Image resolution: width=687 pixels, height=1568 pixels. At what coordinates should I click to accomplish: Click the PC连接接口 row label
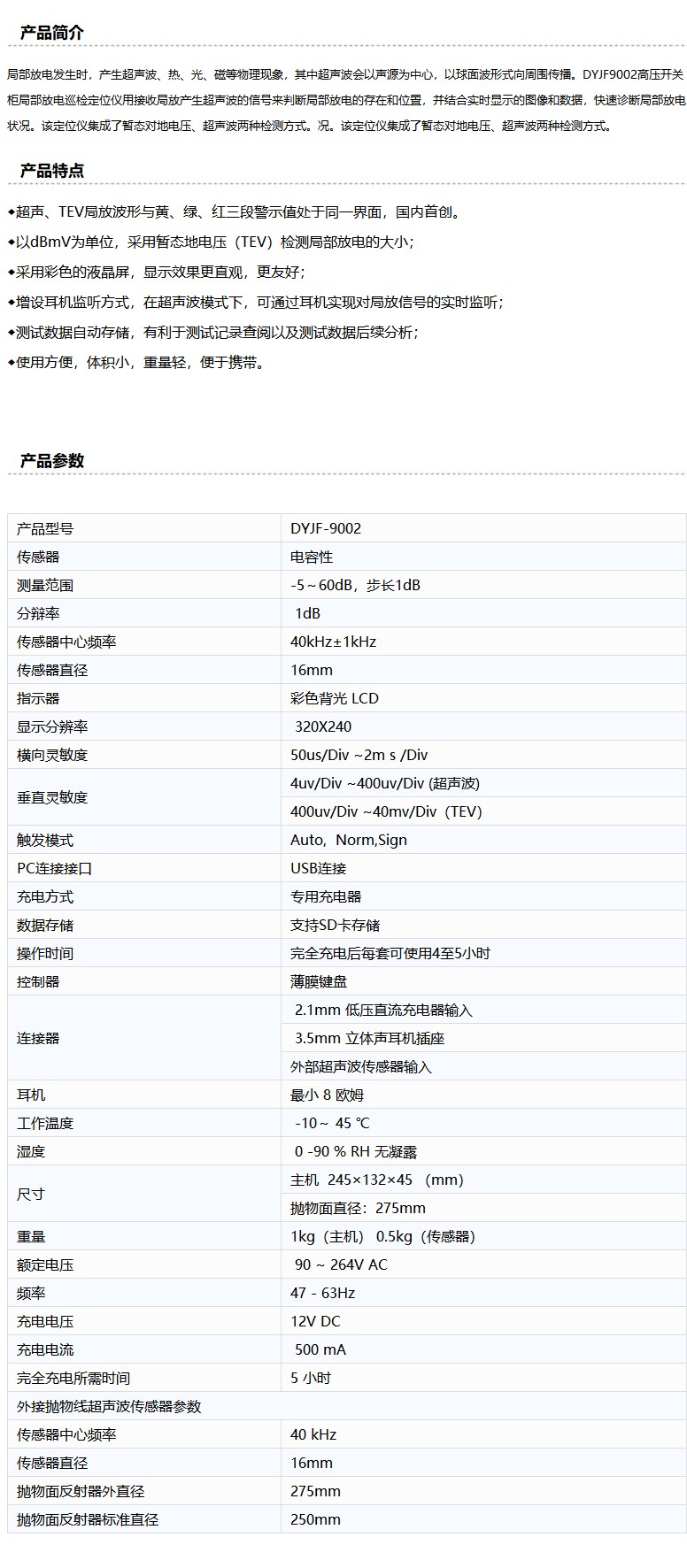pos(54,868)
